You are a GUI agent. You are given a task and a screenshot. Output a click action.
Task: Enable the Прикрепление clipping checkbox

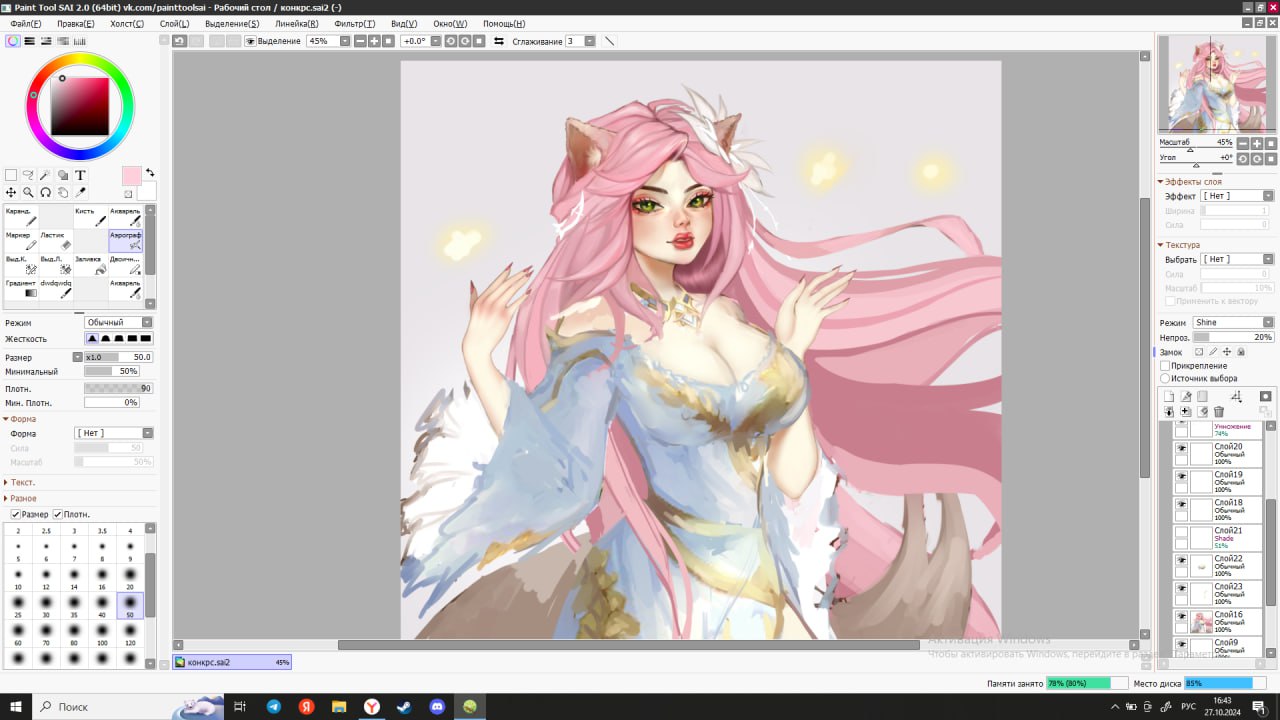pyautogui.click(x=1165, y=366)
